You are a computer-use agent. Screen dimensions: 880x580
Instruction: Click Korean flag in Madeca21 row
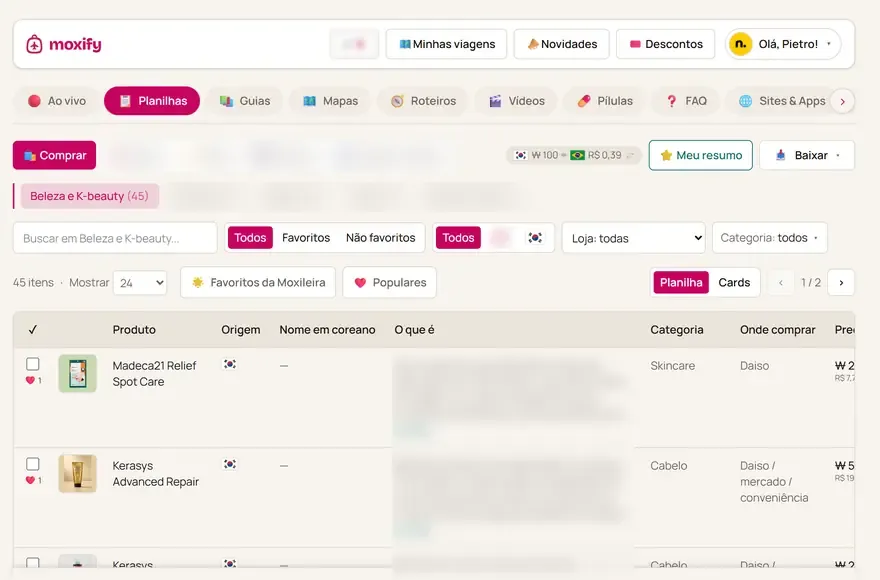pos(230,364)
